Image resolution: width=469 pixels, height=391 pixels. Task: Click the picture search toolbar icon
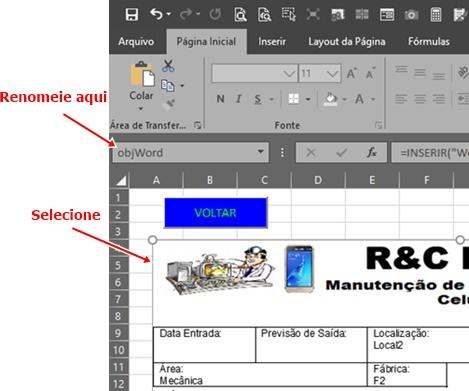pos(337,15)
